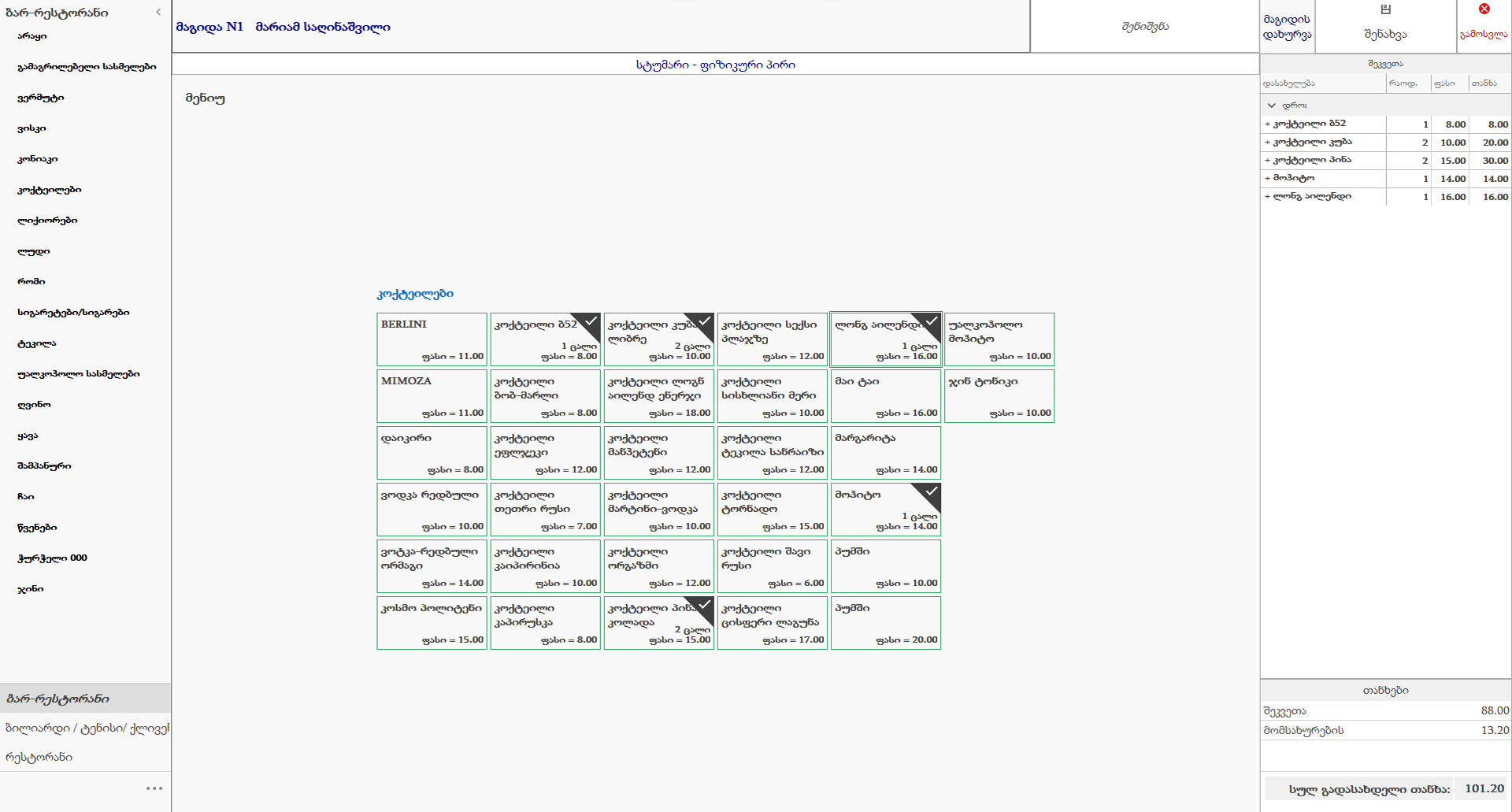Click the checkmark on კოქტეილი კუბა ლიბრე tile
The width and height of the screenshot is (1512, 812).
[703, 321]
